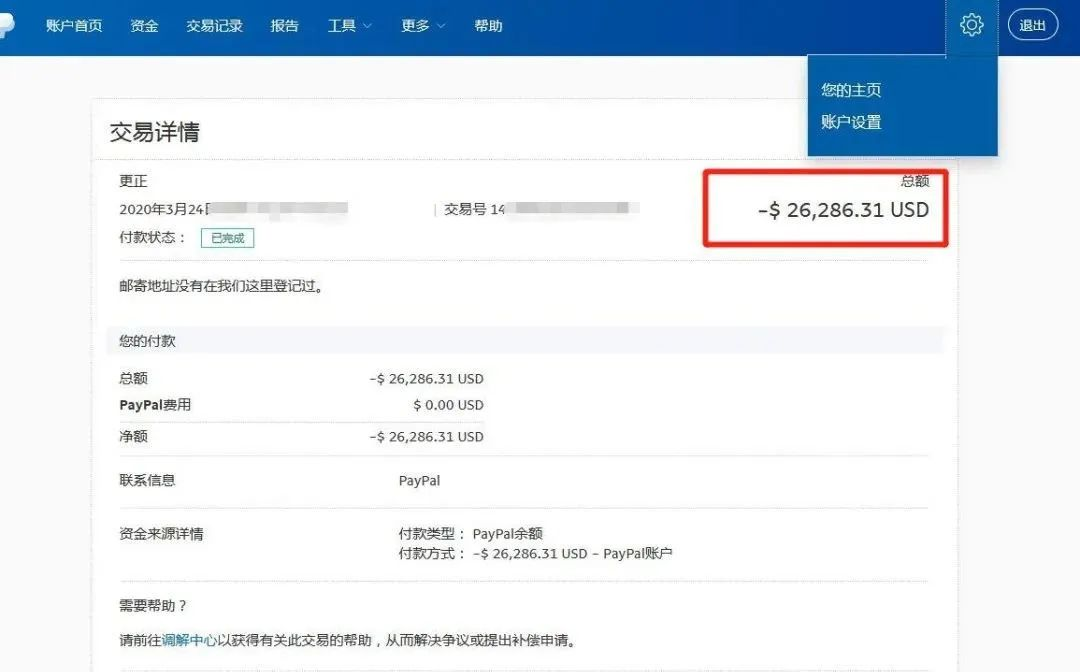Open 帮助 in the top navigation
Screen dimensions: 1080x672
click(x=488, y=26)
